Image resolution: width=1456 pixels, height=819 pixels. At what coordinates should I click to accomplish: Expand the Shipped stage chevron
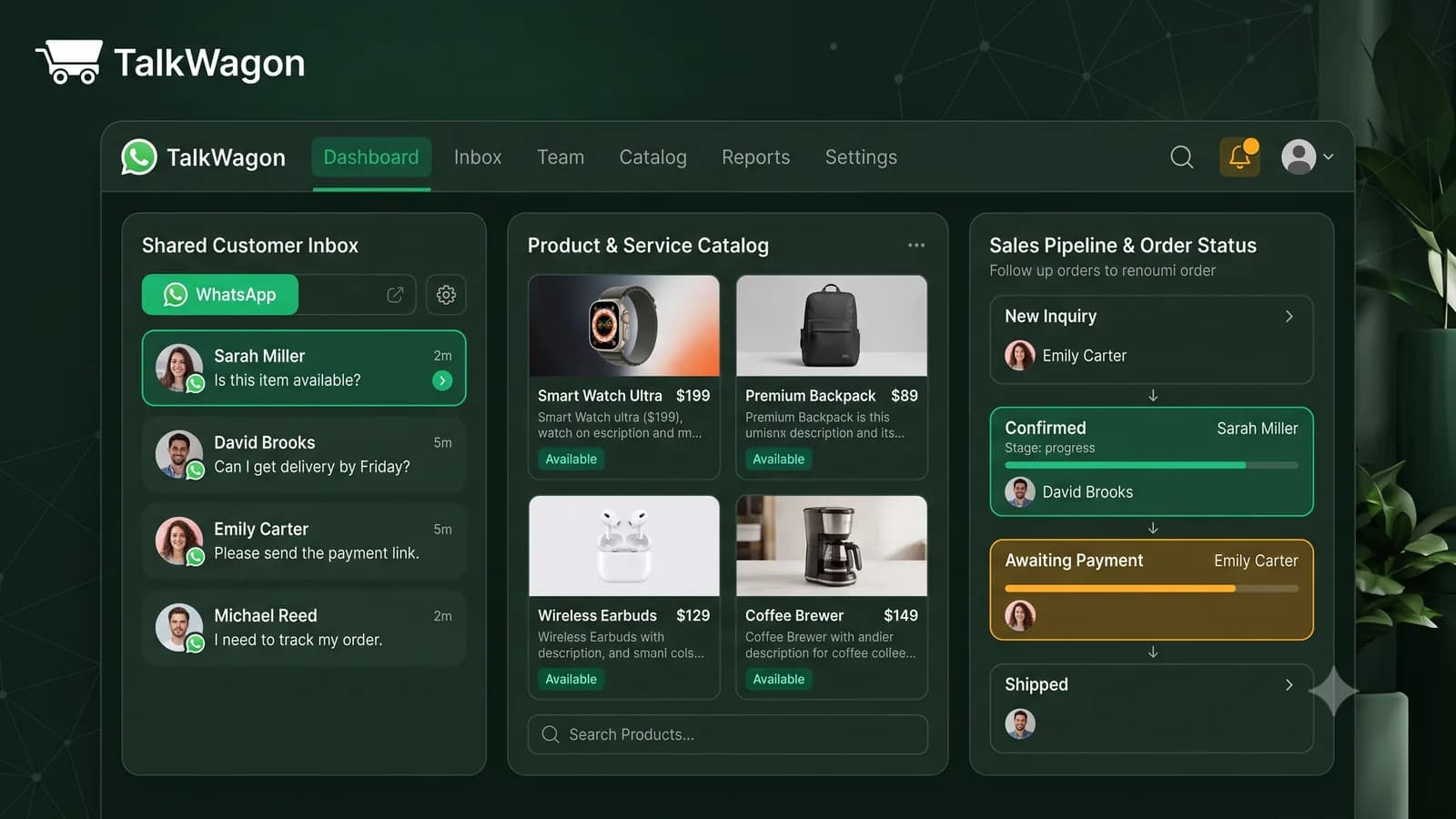[1289, 684]
